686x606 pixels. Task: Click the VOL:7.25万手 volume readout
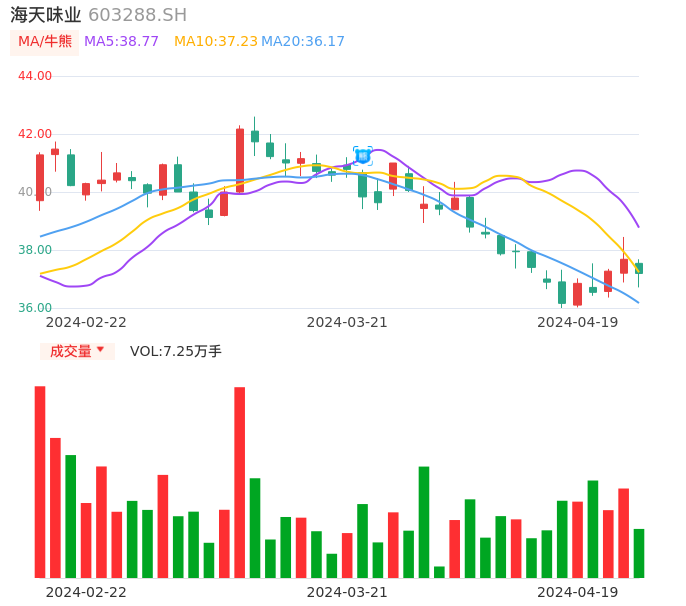[176, 351]
